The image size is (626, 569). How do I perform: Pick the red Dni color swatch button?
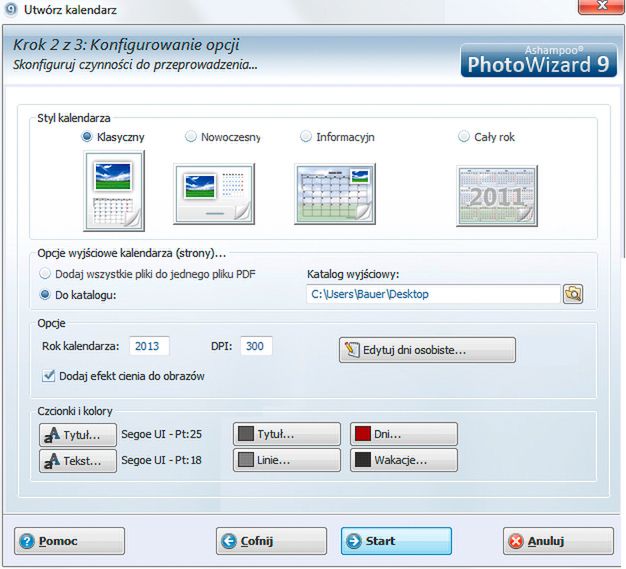tap(404, 434)
